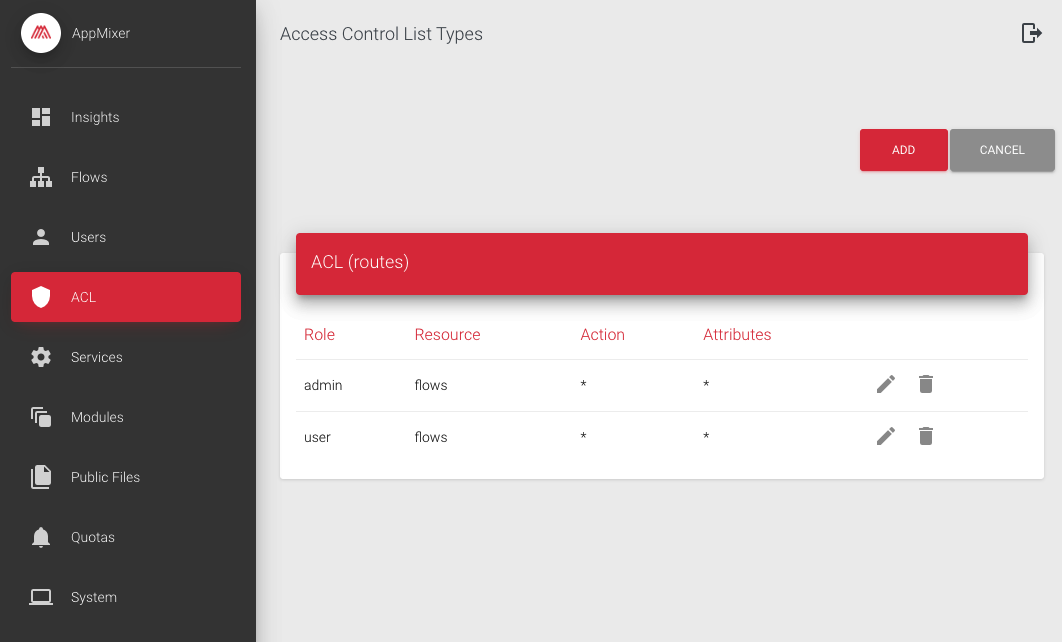Edit the admin role ACL entry
1062x642 pixels.
(885, 384)
